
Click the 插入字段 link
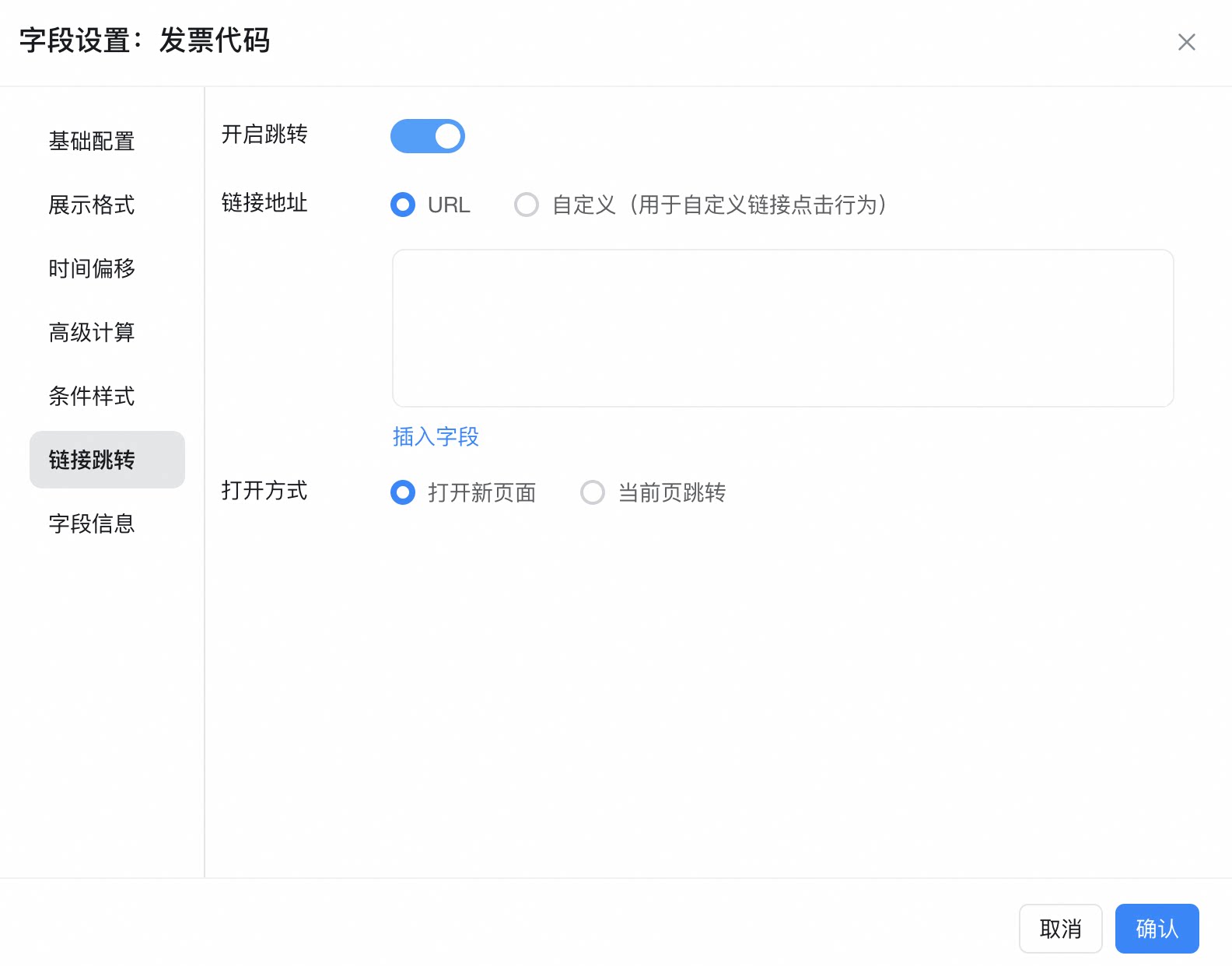(436, 436)
